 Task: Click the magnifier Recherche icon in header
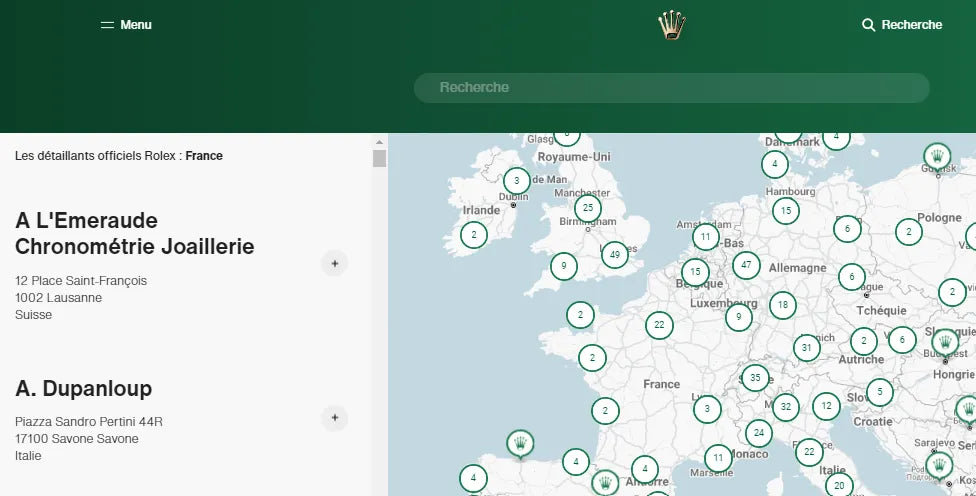pyautogui.click(x=868, y=25)
